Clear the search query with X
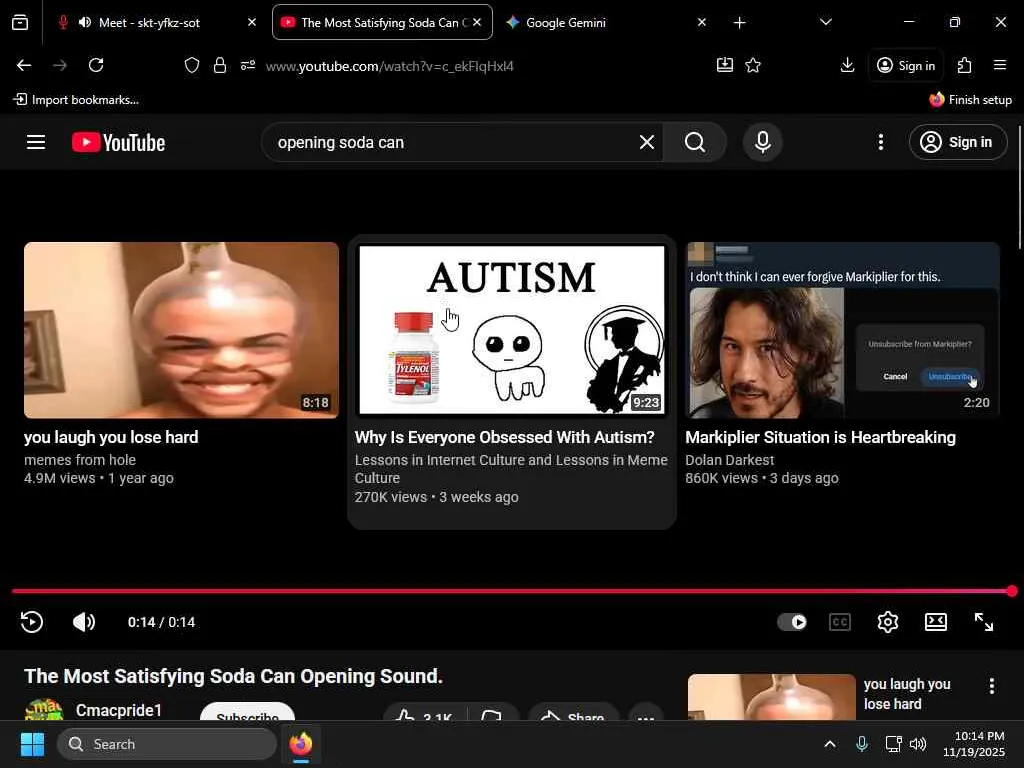 point(647,142)
